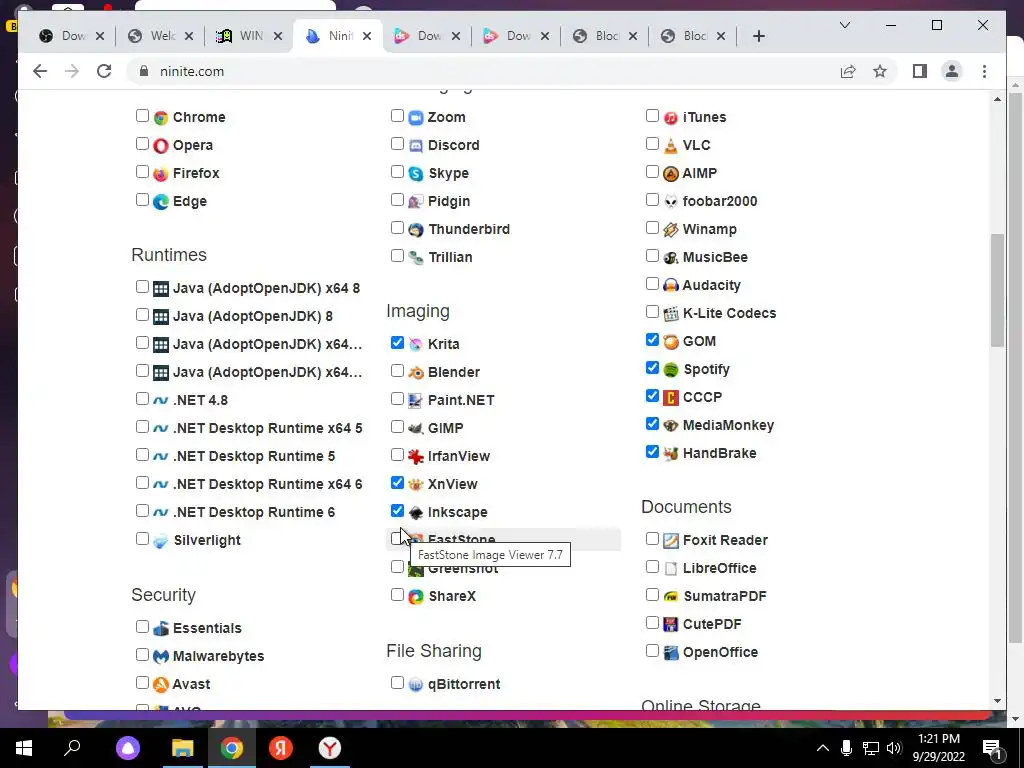Click the Discord app icon
Screen dimensions: 1024x768
coord(416,146)
